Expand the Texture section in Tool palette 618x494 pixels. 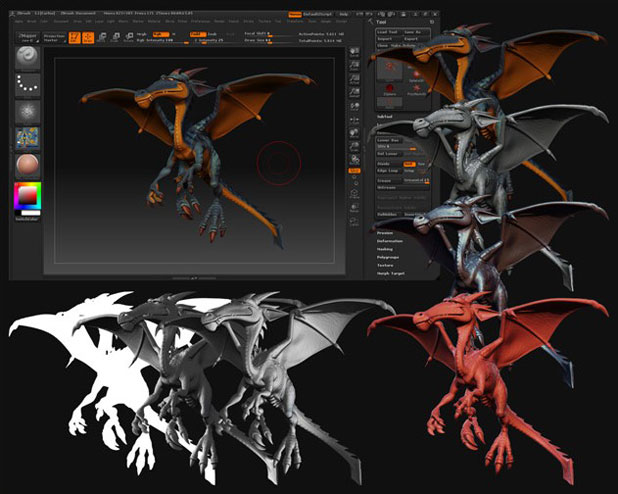click(385, 265)
